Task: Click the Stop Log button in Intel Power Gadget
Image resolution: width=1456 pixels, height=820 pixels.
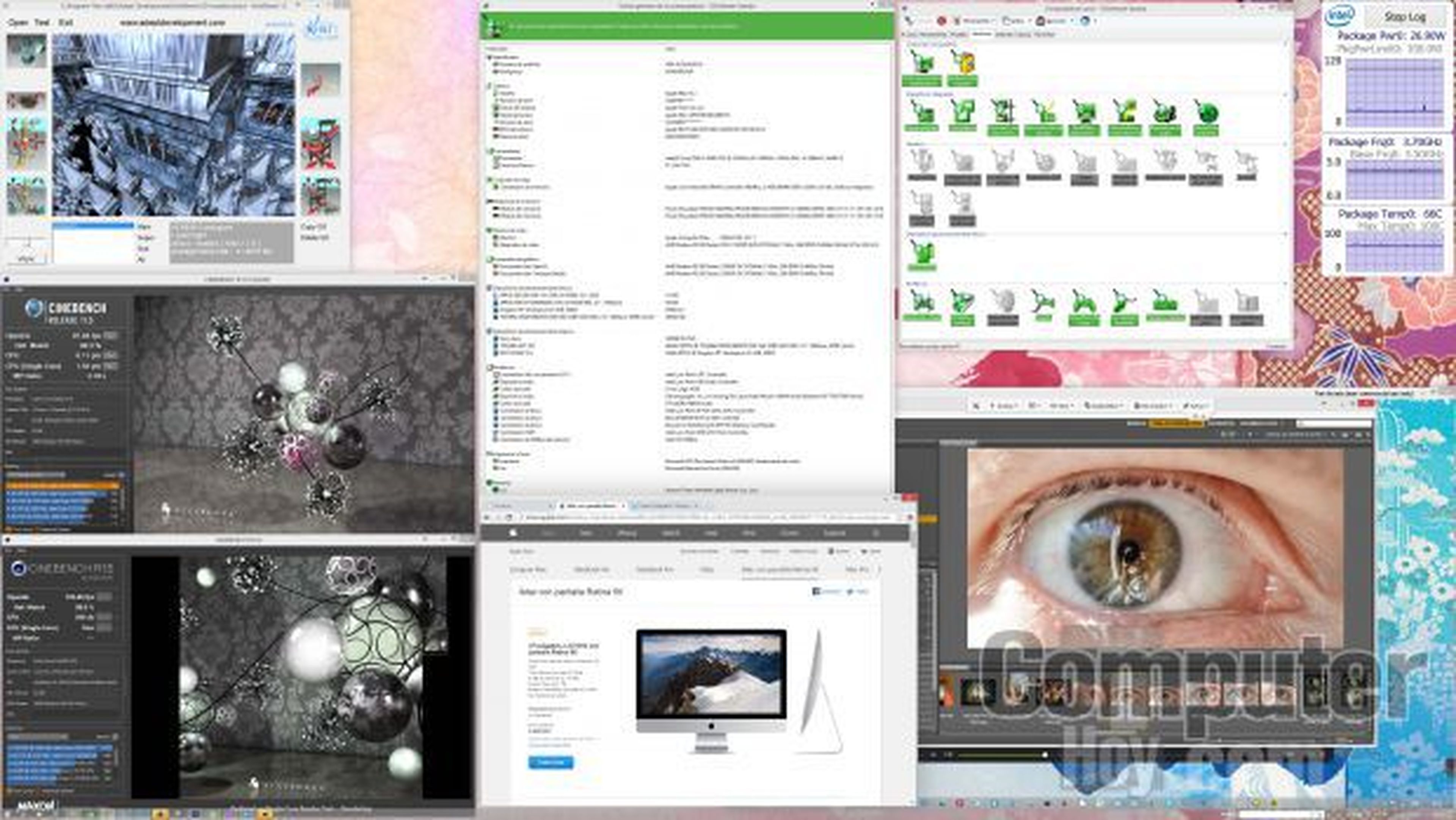Action: tap(1404, 16)
